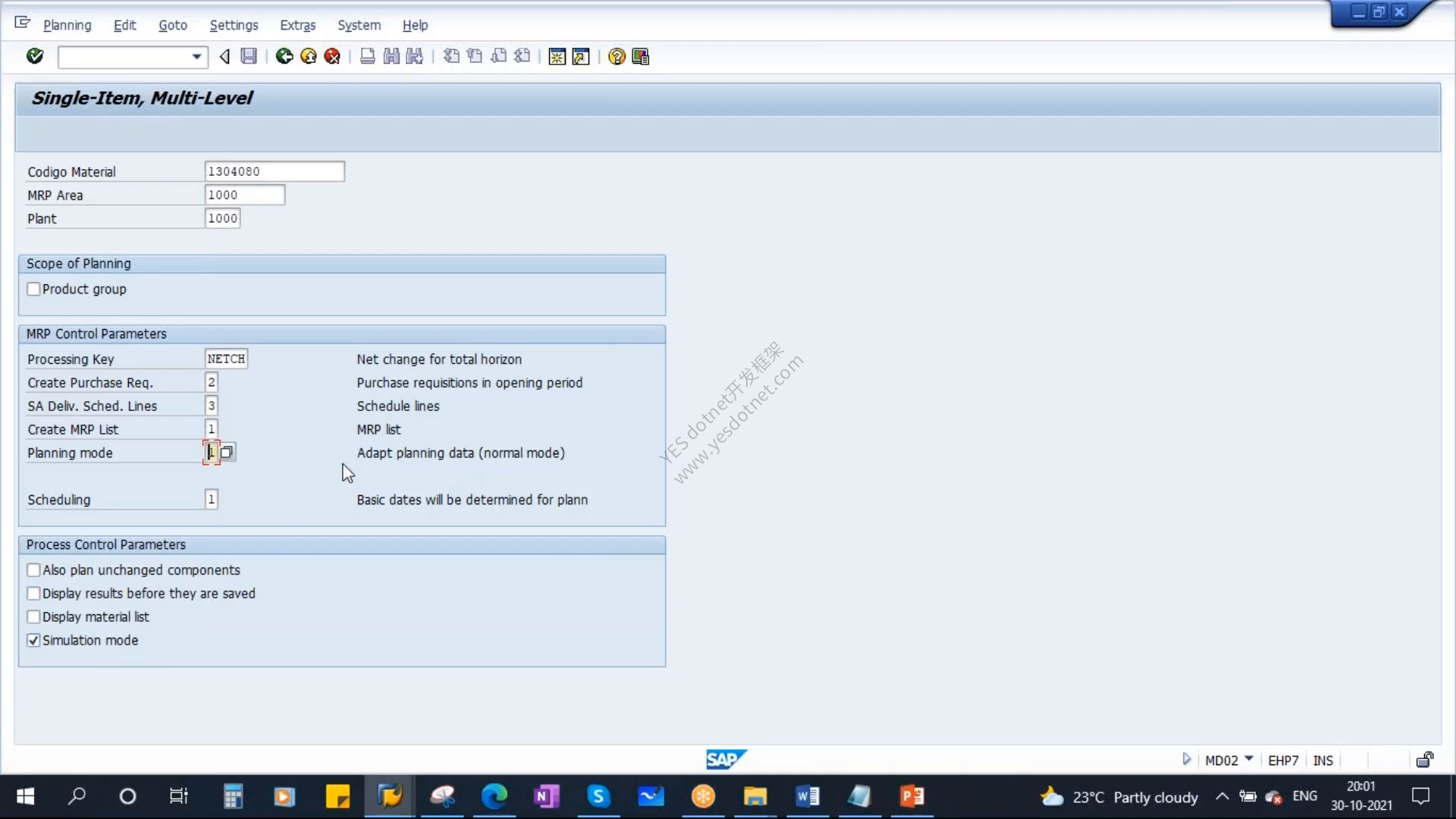Viewport: 1456px width, 819px height.
Task: Click the yellow Exit arrow icon
Action: point(309,56)
